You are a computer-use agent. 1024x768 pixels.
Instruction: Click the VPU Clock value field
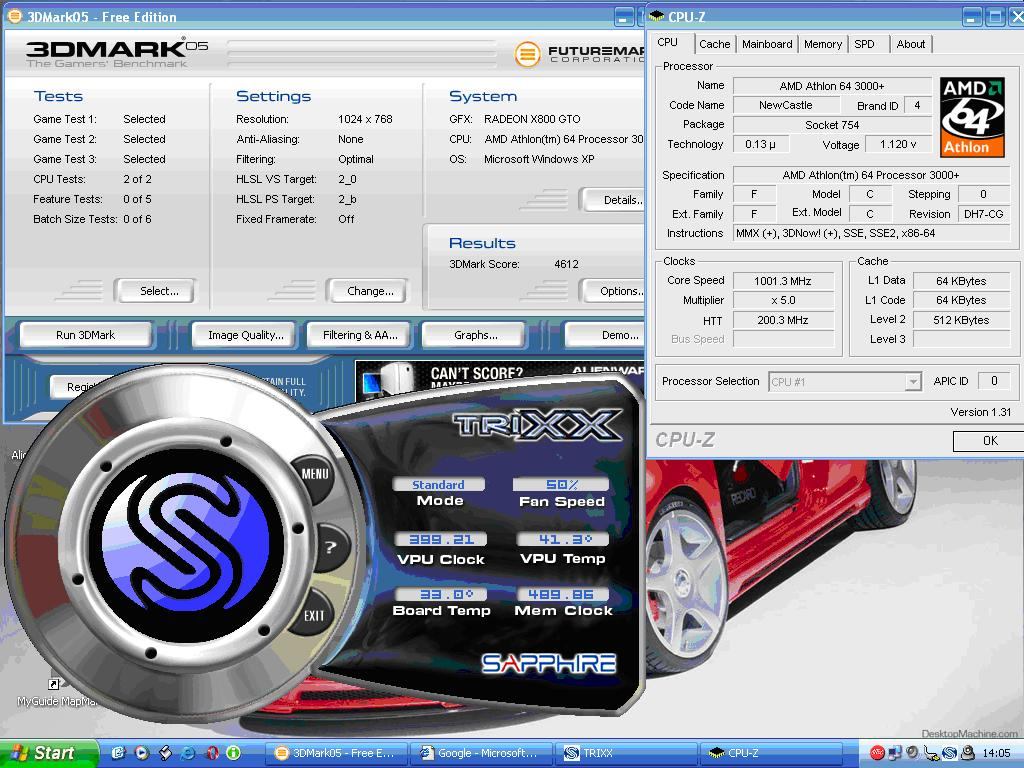coord(441,539)
